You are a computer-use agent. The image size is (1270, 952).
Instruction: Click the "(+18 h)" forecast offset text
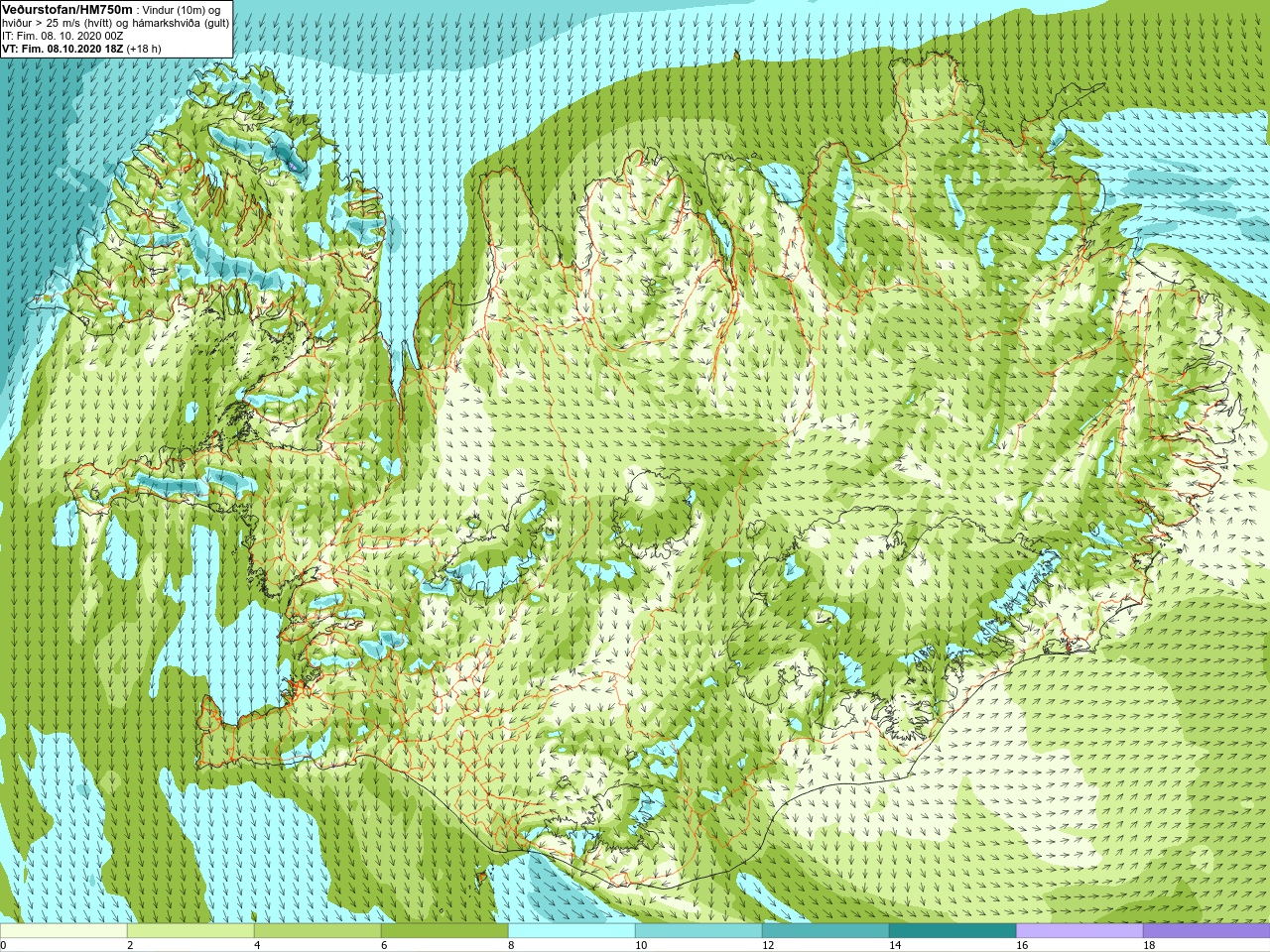coord(144,49)
